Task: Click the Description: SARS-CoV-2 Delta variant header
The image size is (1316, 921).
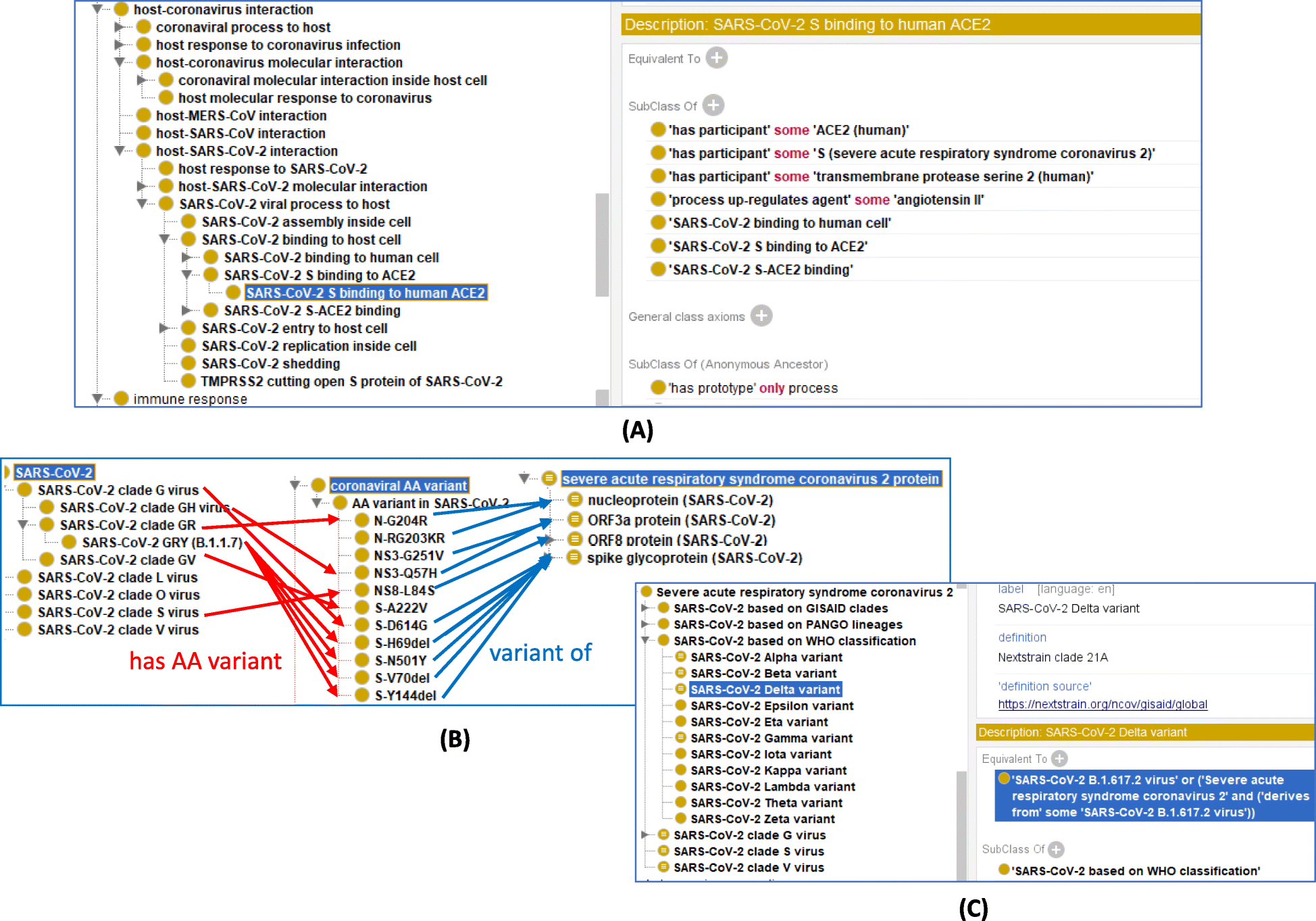Action: (1145, 732)
